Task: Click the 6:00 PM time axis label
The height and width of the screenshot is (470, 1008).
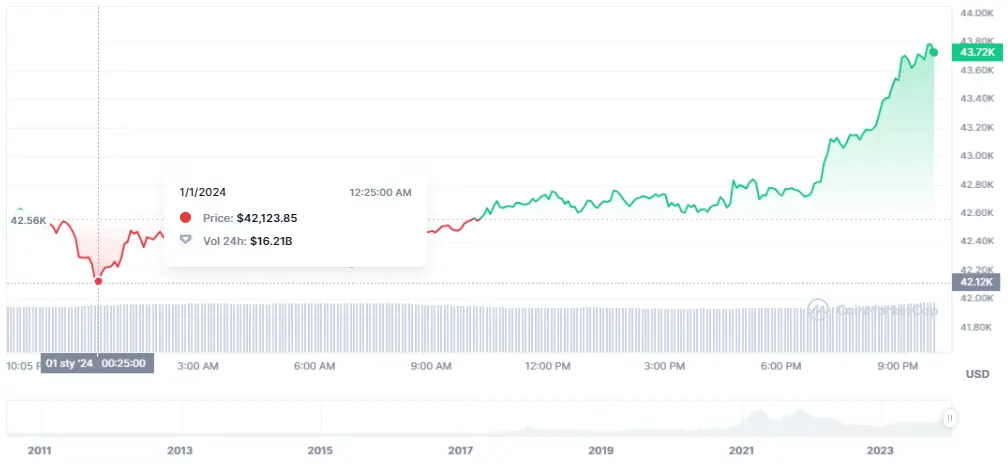Action: click(x=780, y=366)
